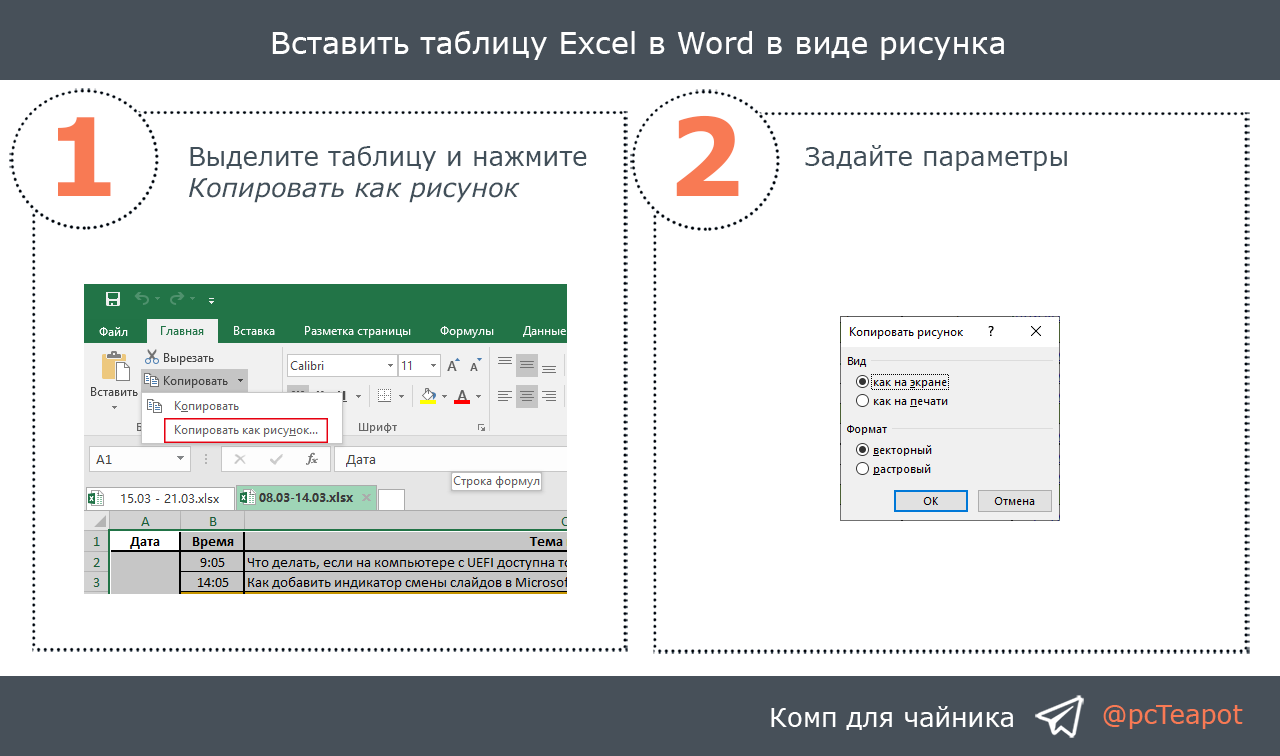Open the Шрифт group dialog launcher

click(x=481, y=428)
